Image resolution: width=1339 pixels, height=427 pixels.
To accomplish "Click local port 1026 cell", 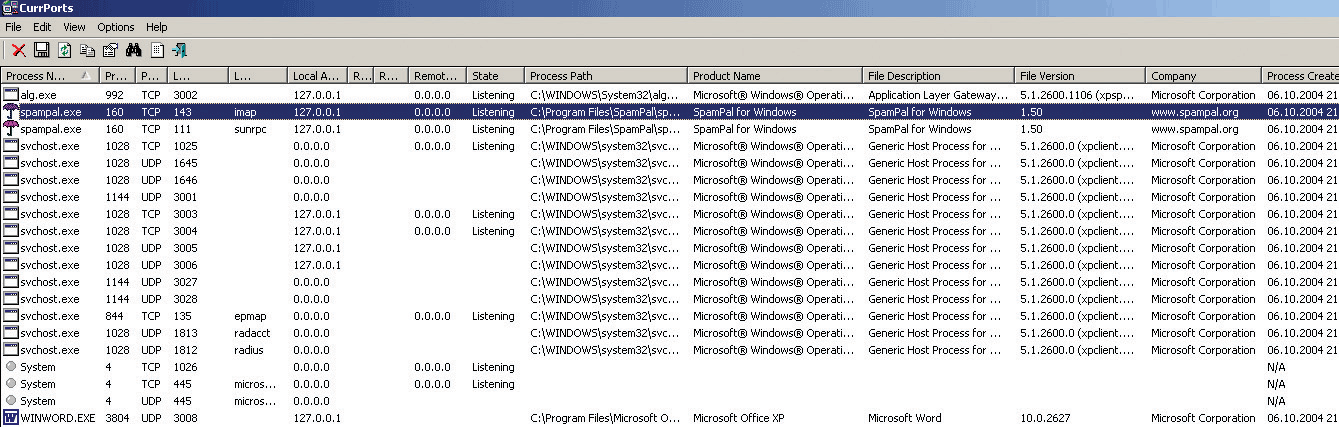I will (x=185, y=367).
